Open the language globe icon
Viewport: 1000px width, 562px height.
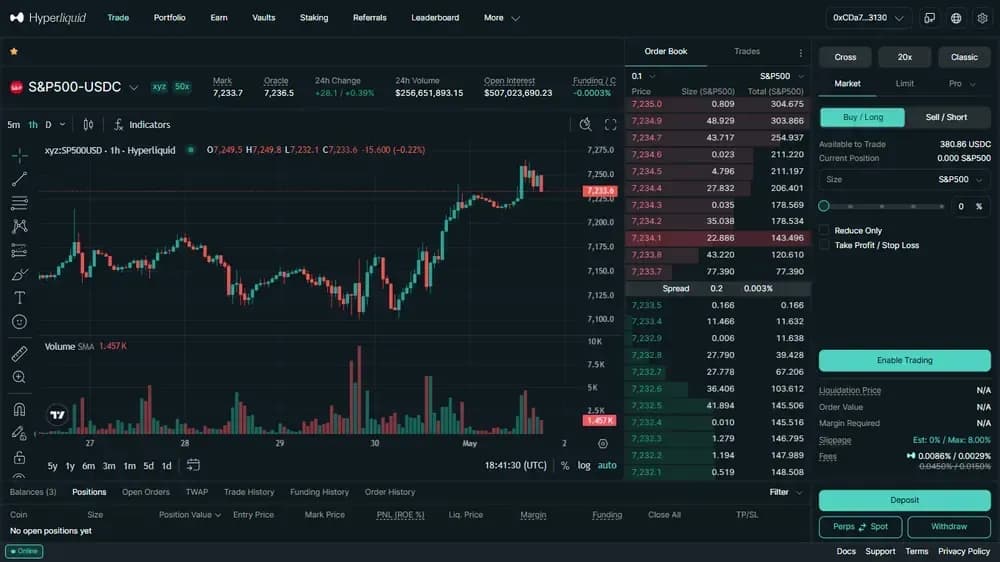[956, 18]
